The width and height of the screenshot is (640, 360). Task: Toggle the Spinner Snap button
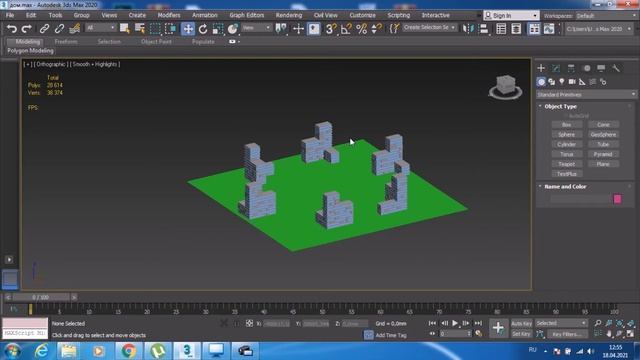coord(376,29)
